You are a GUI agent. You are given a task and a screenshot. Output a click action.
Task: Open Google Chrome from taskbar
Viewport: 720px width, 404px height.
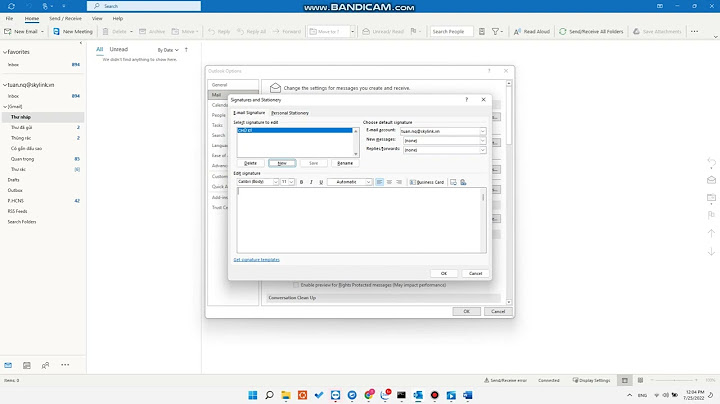point(369,395)
